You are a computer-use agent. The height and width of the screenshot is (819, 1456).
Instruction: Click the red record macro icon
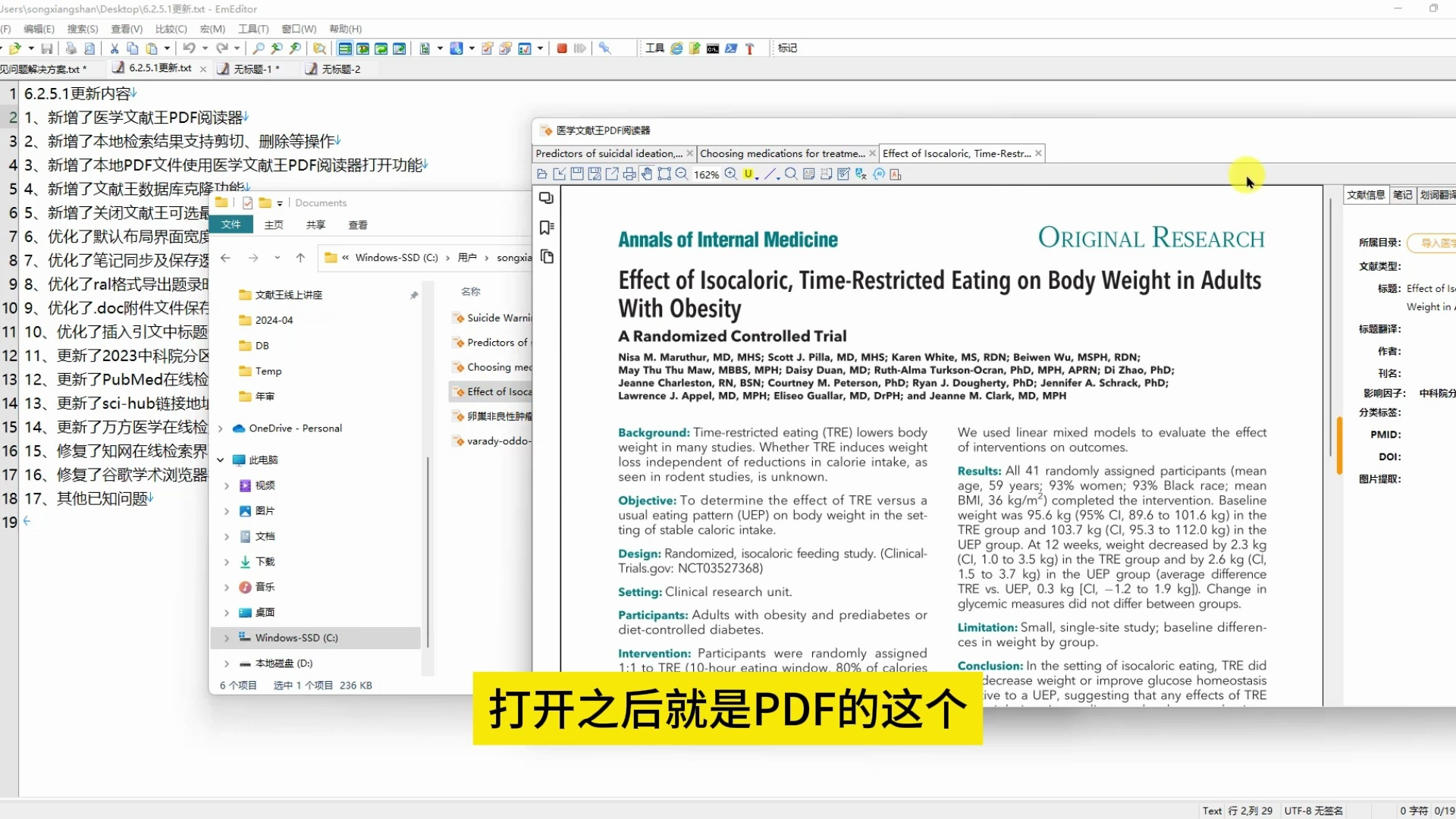562,48
